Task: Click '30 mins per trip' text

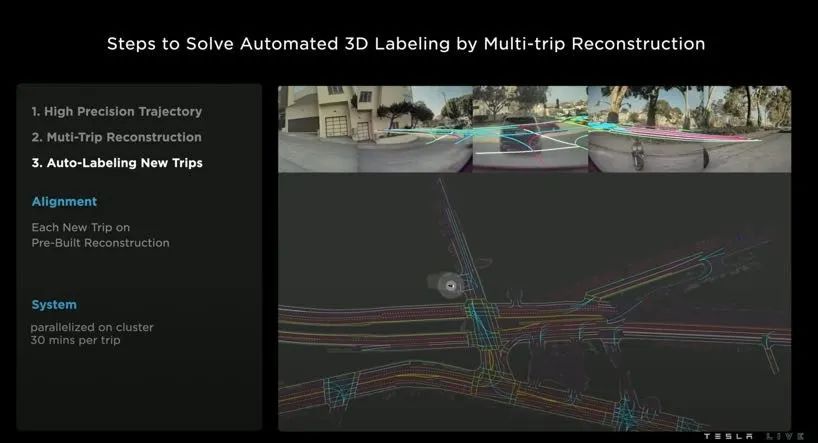Action: (x=75, y=340)
